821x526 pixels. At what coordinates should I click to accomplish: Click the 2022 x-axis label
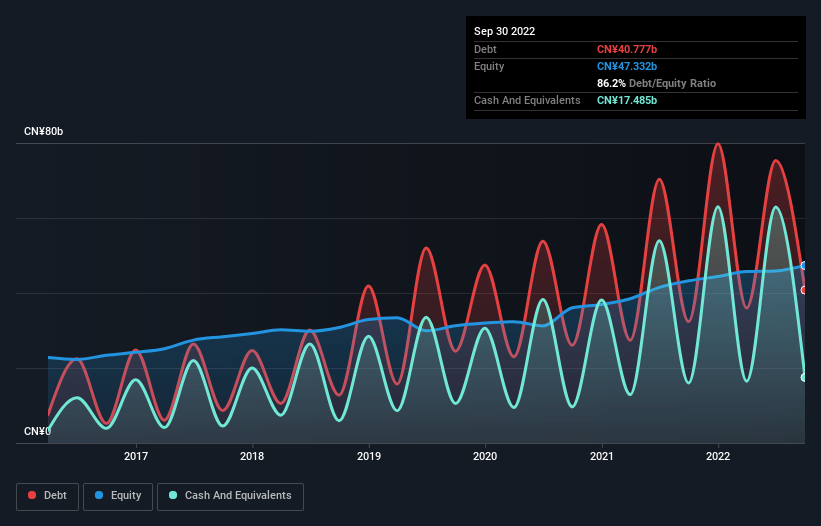[718, 456]
